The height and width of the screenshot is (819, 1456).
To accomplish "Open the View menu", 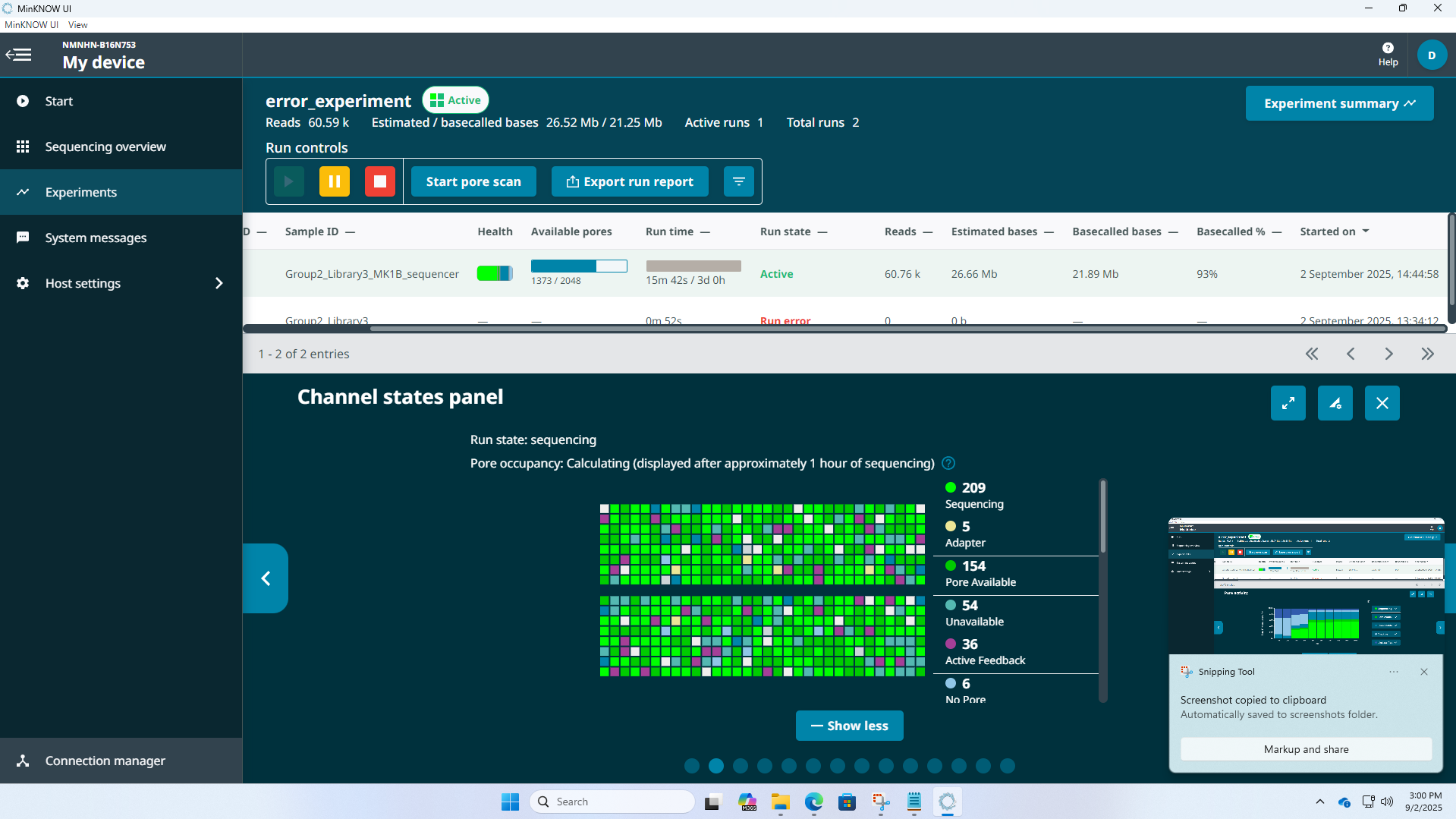I will 77,25.
